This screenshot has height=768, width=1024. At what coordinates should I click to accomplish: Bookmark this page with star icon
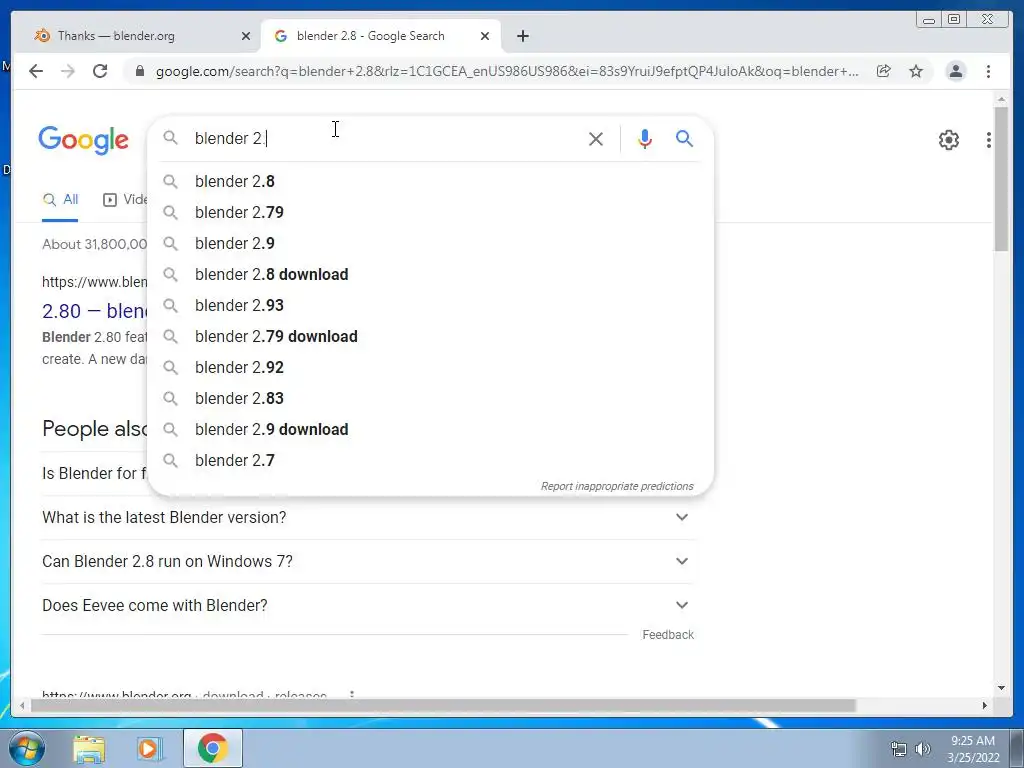point(916,71)
